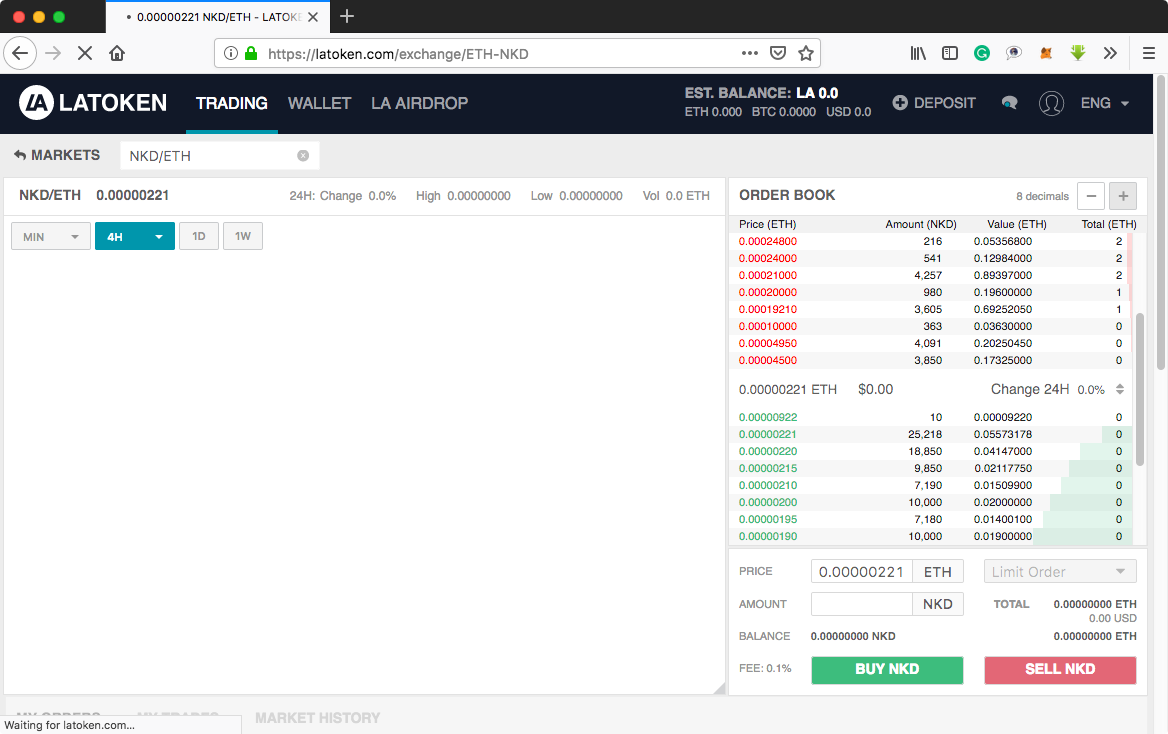This screenshot has height=734, width=1168.
Task: Open the 4H chart interval dropdown
Action: pos(135,236)
